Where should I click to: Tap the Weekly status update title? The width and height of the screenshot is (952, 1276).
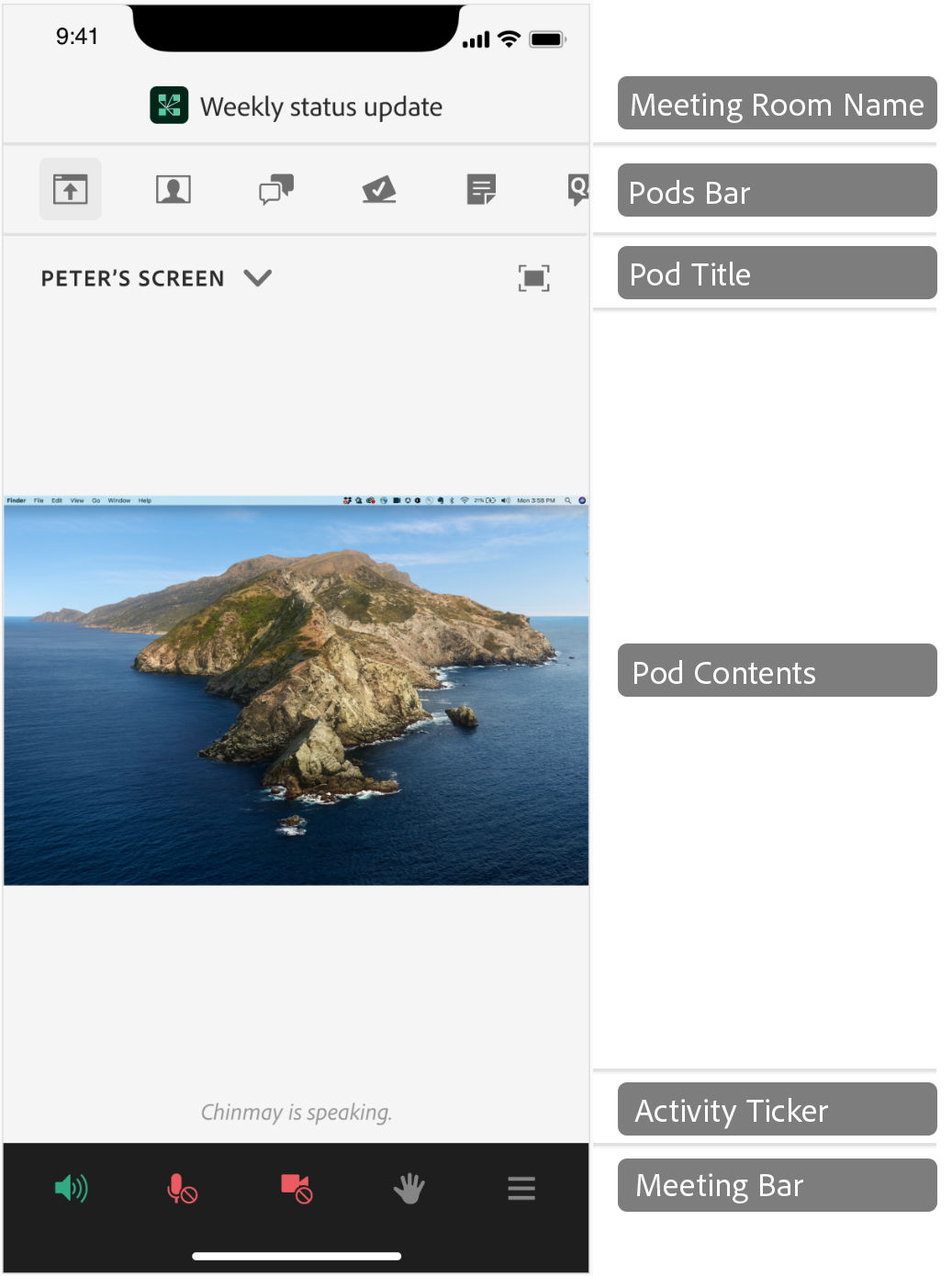322,106
